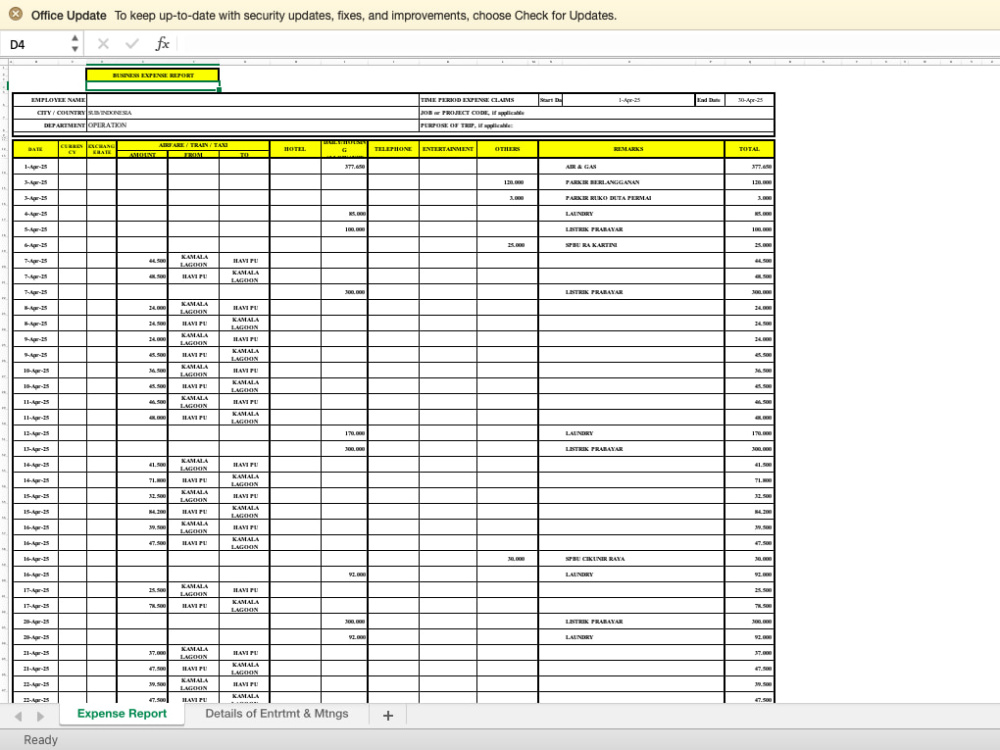This screenshot has width=1000, height=750.
Task: Click the HOTEL column header cell
Action: (x=295, y=149)
